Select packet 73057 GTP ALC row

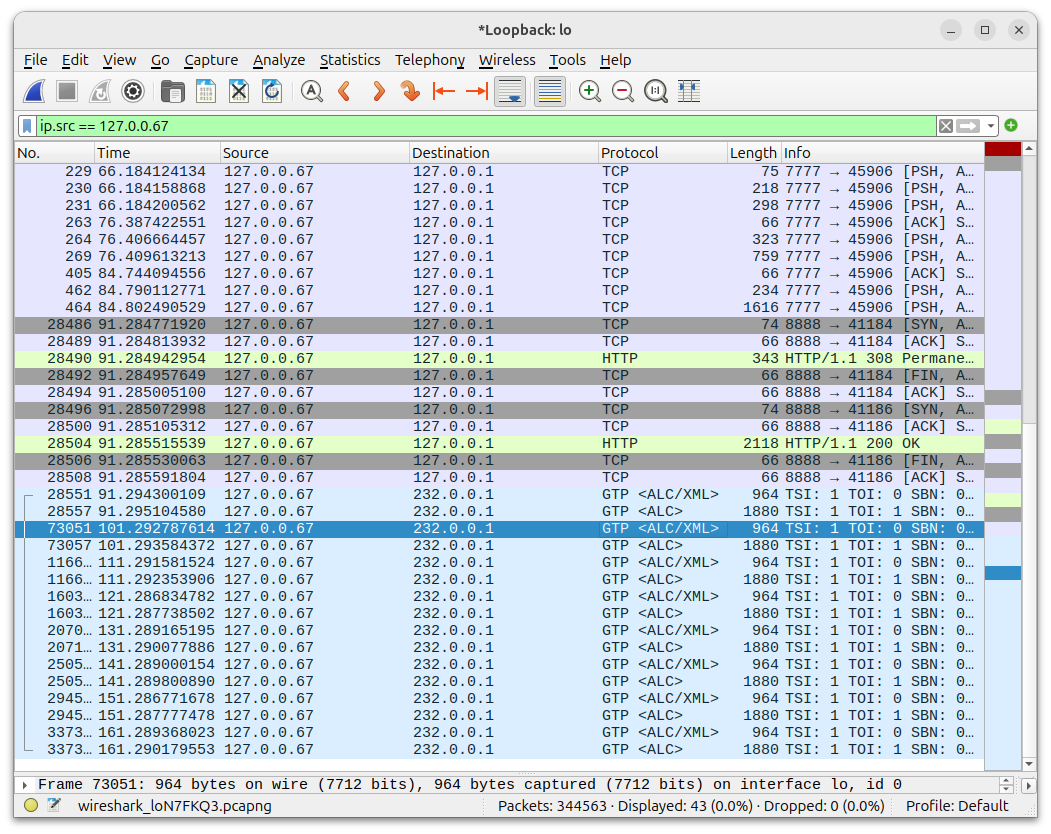point(499,546)
